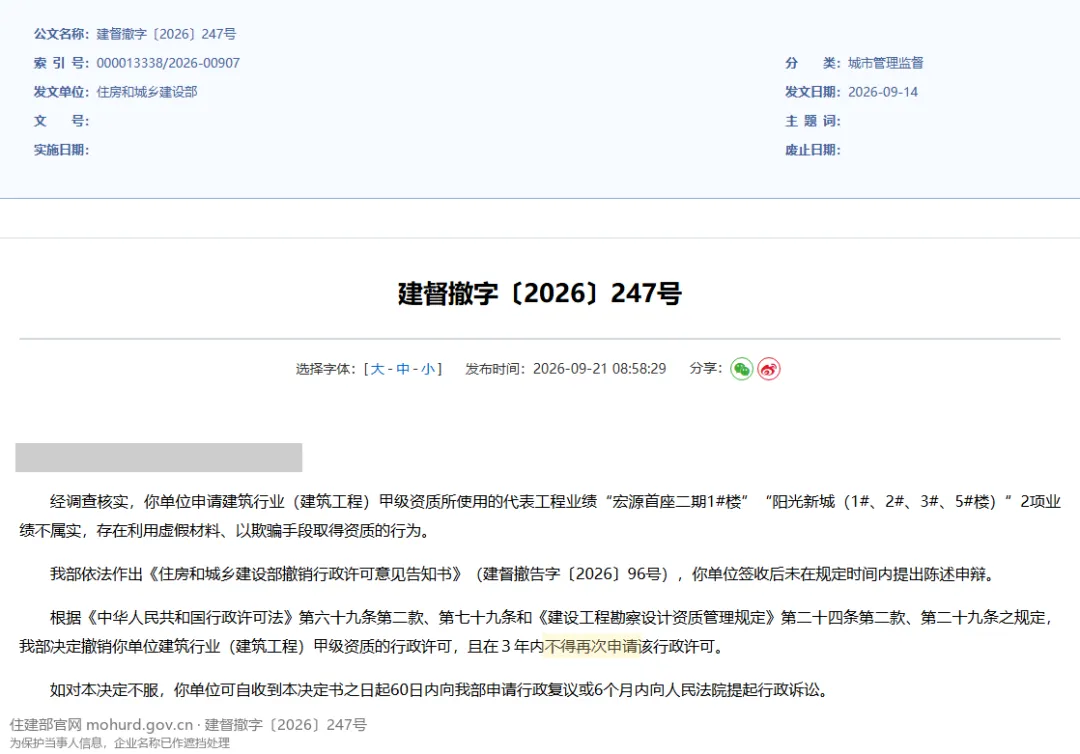Click the label 索引号

pyautogui.click(x=61, y=63)
